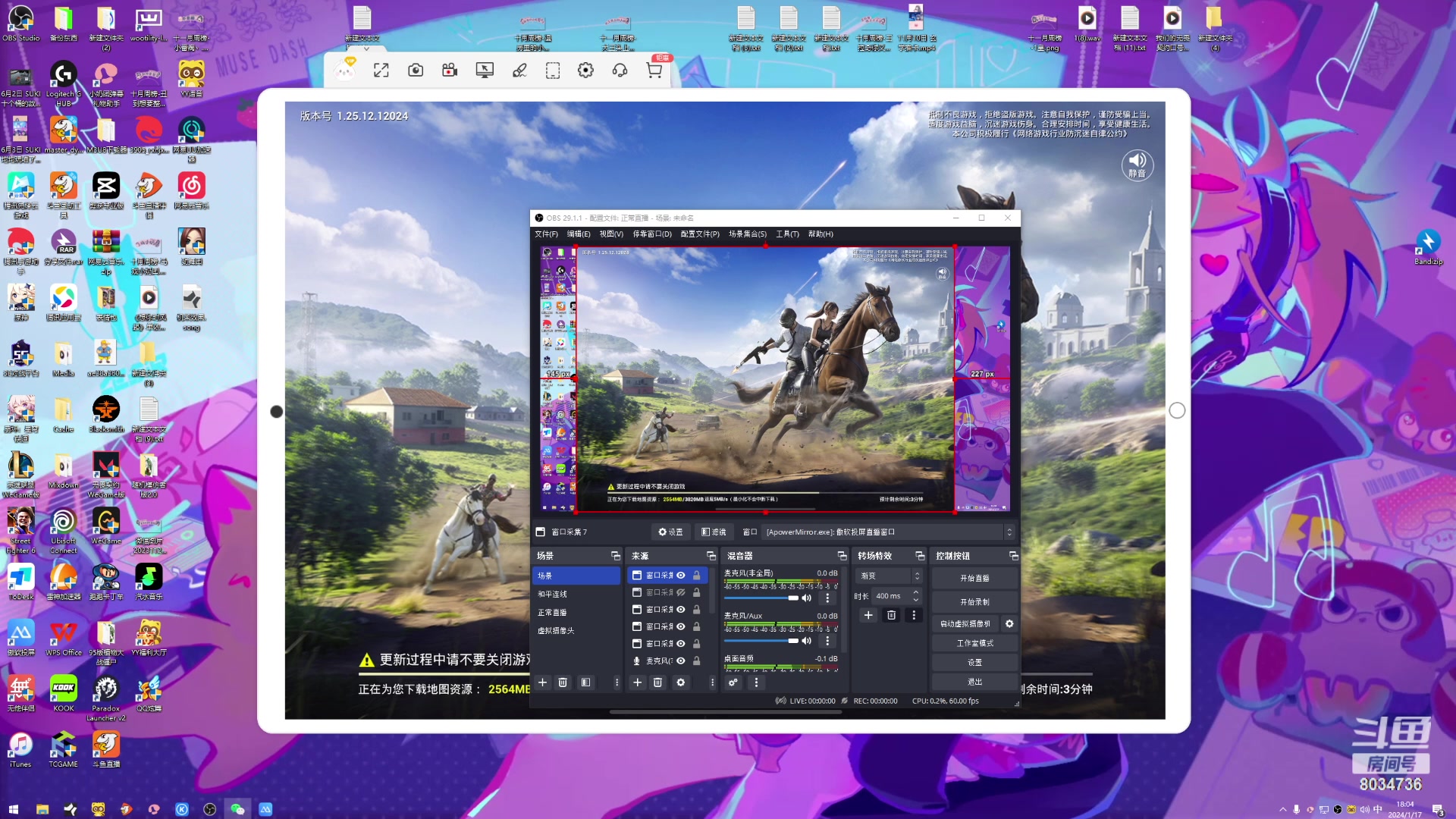The height and width of the screenshot is (819, 1456).
Task: Adjust 麦克风/Aux volume slider
Action: pyautogui.click(x=761, y=641)
